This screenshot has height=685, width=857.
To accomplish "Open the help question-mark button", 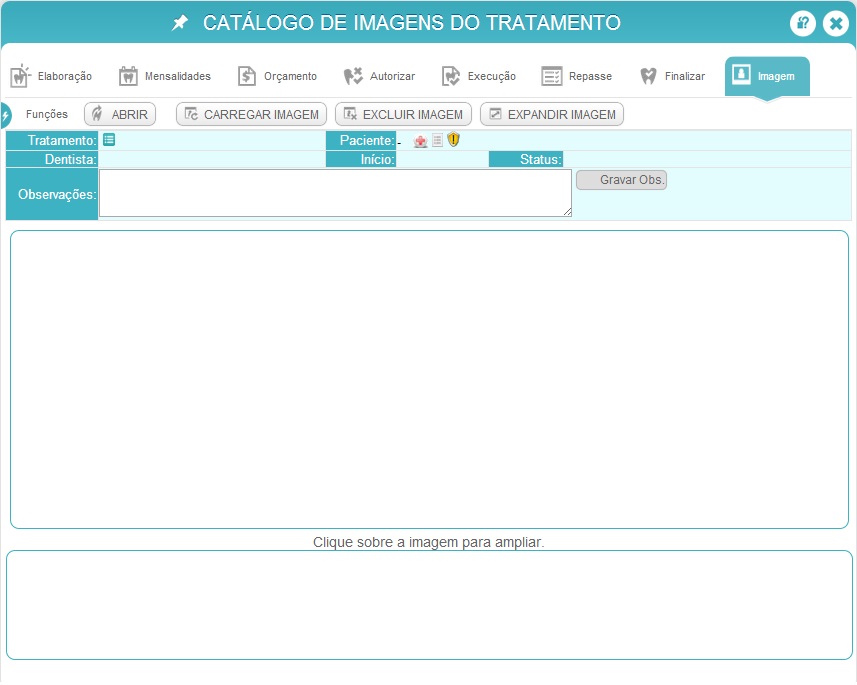I will (802, 24).
